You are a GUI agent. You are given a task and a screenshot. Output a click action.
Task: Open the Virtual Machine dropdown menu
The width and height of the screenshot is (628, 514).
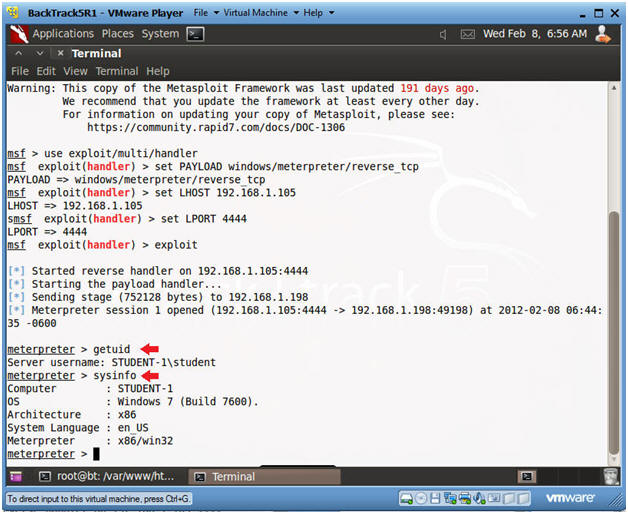[261, 13]
